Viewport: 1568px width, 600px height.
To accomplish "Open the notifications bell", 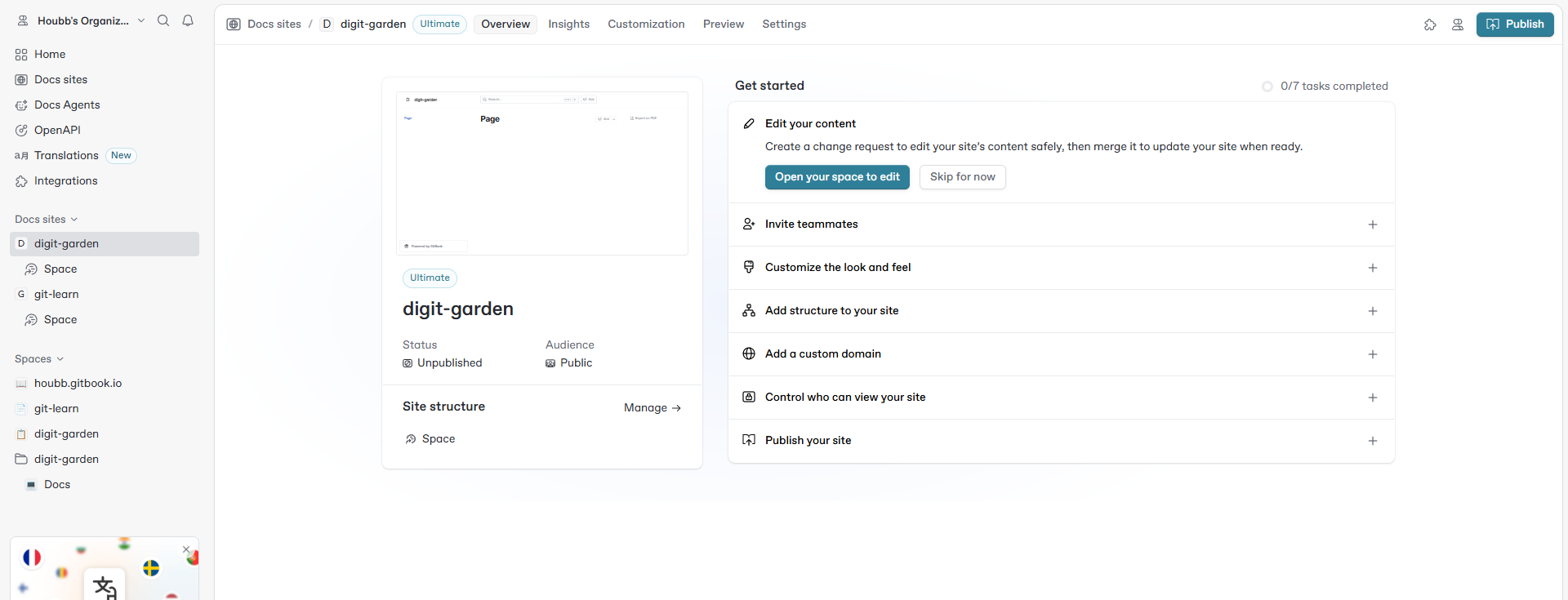I will tap(188, 21).
